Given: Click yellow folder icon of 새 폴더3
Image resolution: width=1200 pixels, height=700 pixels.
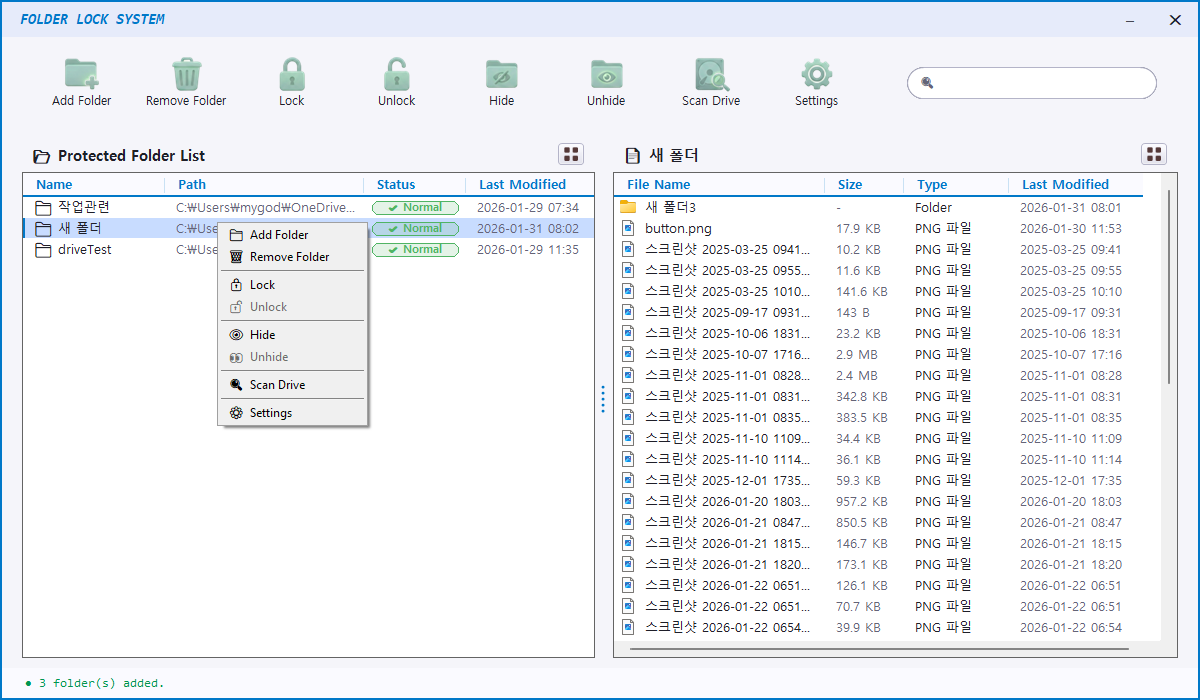Looking at the screenshot, I should pyautogui.click(x=628, y=207).
